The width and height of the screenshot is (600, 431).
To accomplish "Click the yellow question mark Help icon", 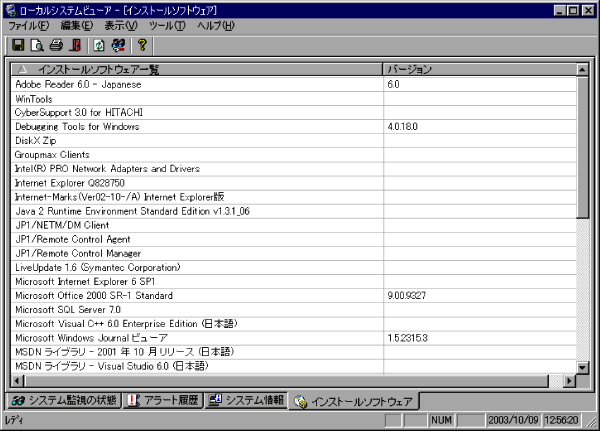I will pyautogui.click(x=142, y=45).
